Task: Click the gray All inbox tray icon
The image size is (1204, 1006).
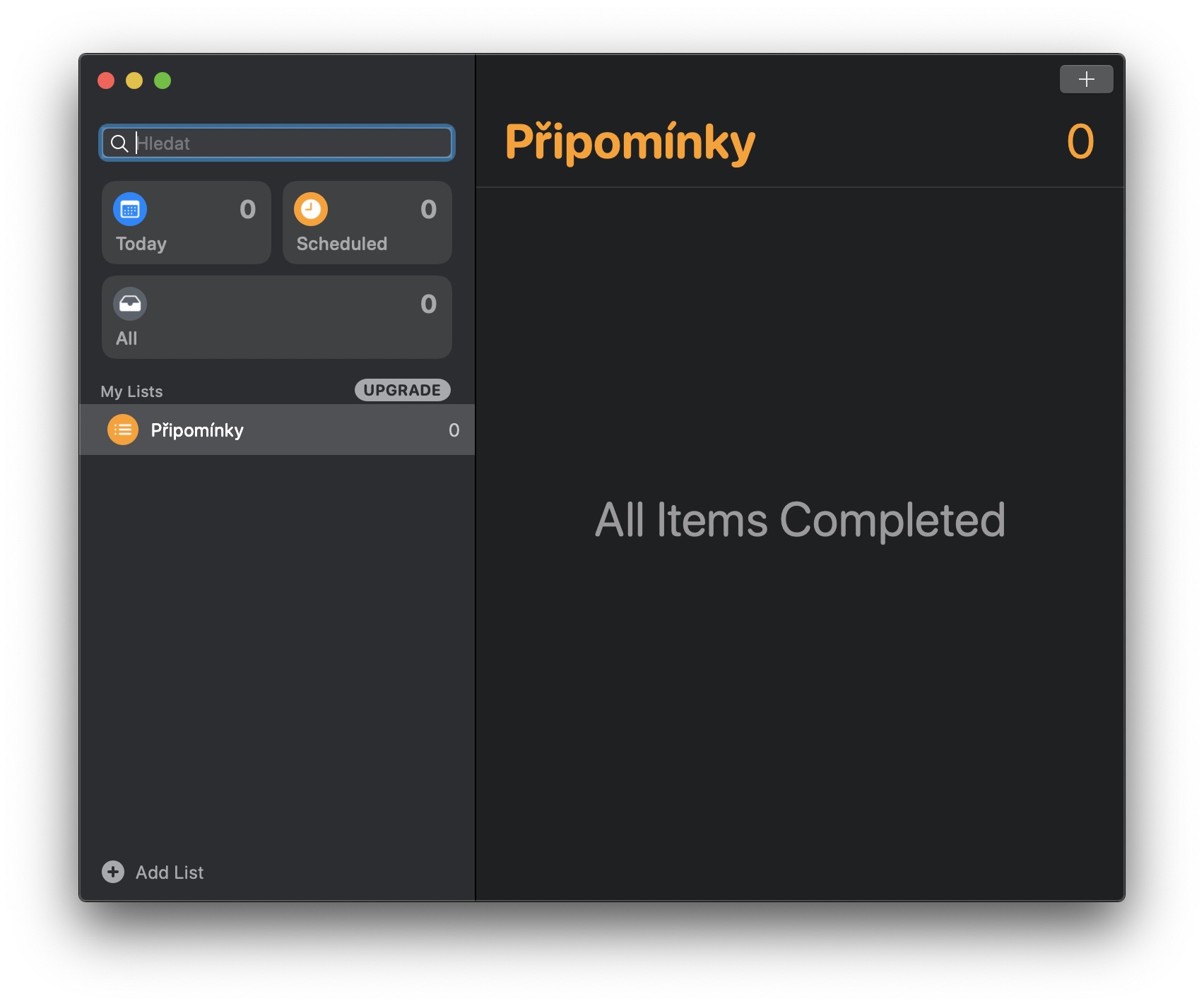Action: pos(130,304)
